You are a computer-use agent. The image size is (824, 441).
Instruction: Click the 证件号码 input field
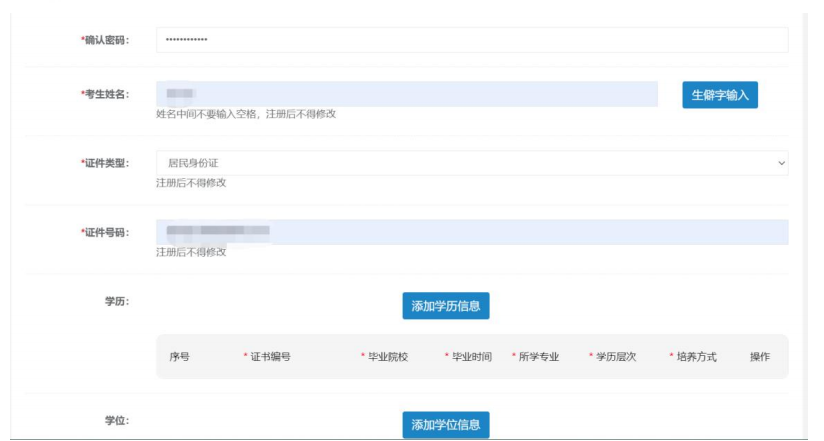pyautogui.click(x=471, y=232)
